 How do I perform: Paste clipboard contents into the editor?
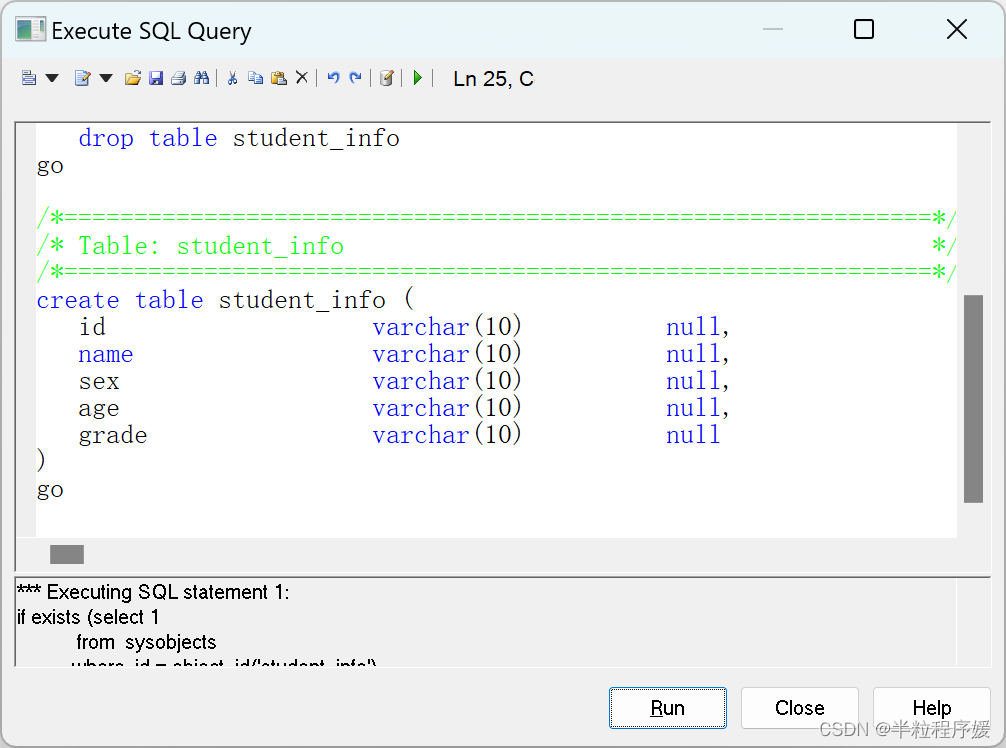(279, 77)
